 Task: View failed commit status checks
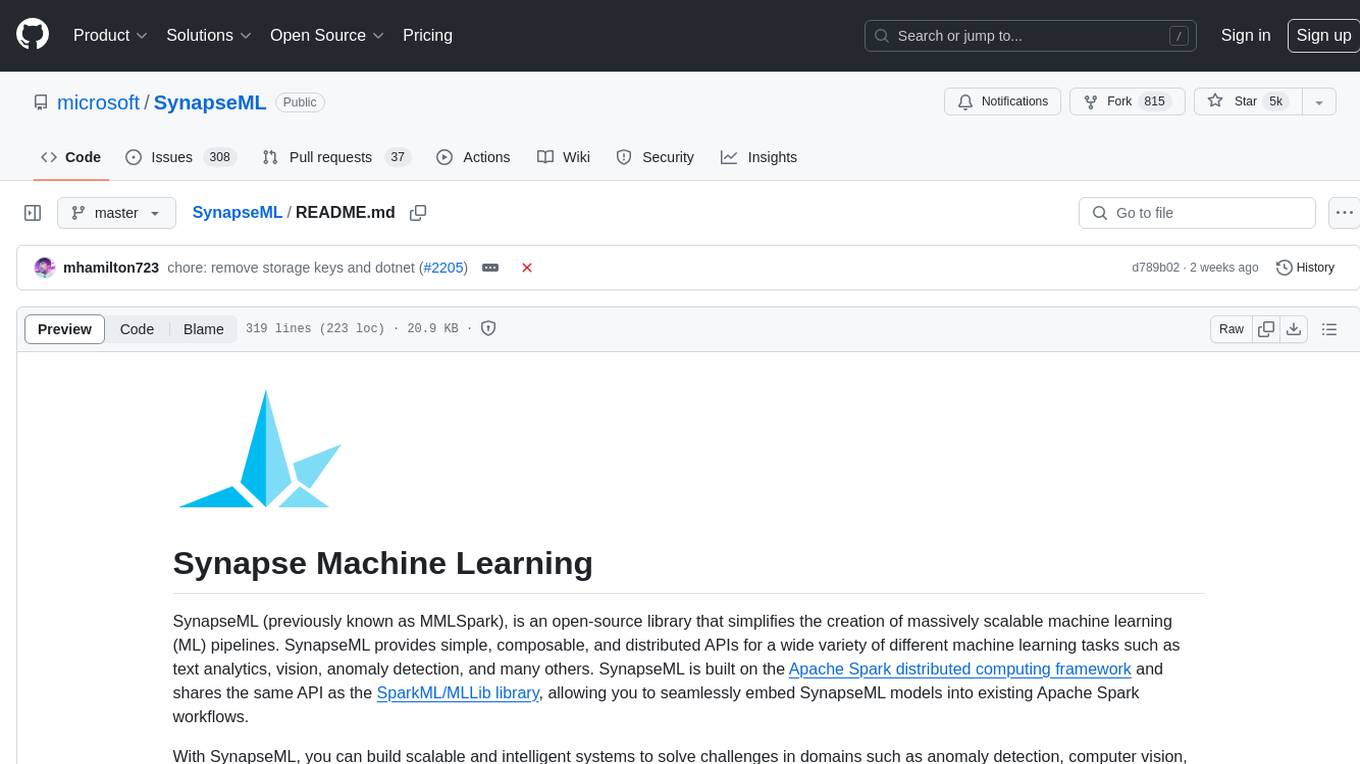coord(527,268)
